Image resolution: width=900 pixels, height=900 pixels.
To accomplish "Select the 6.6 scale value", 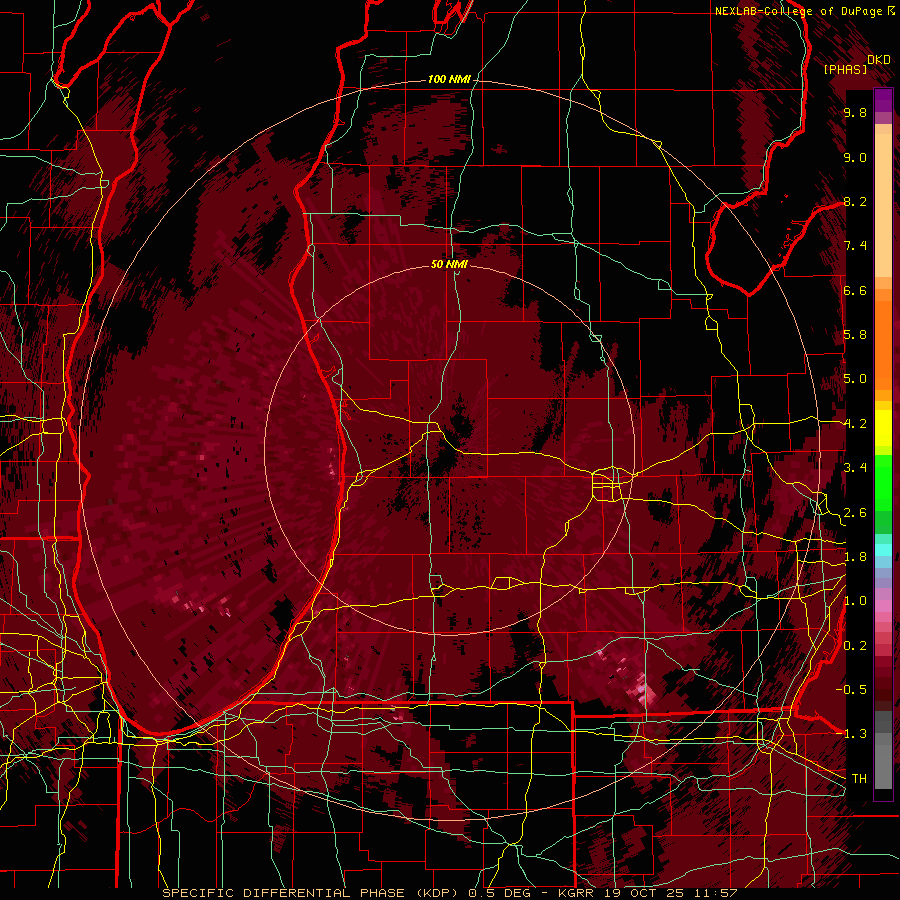I will point(855,290).
